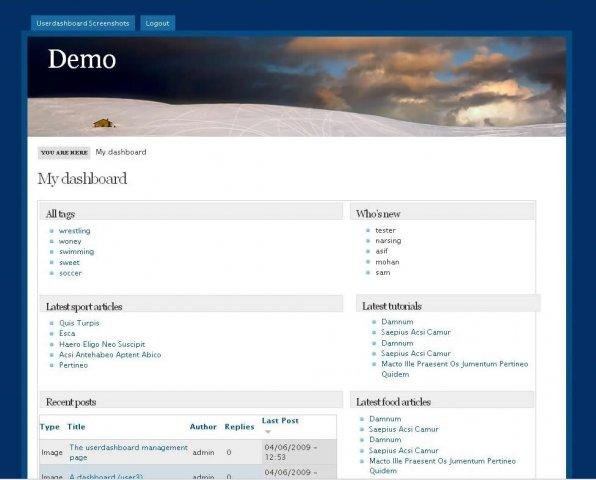Open Macto Ille Praesent tutorial link

pos(455,369)
